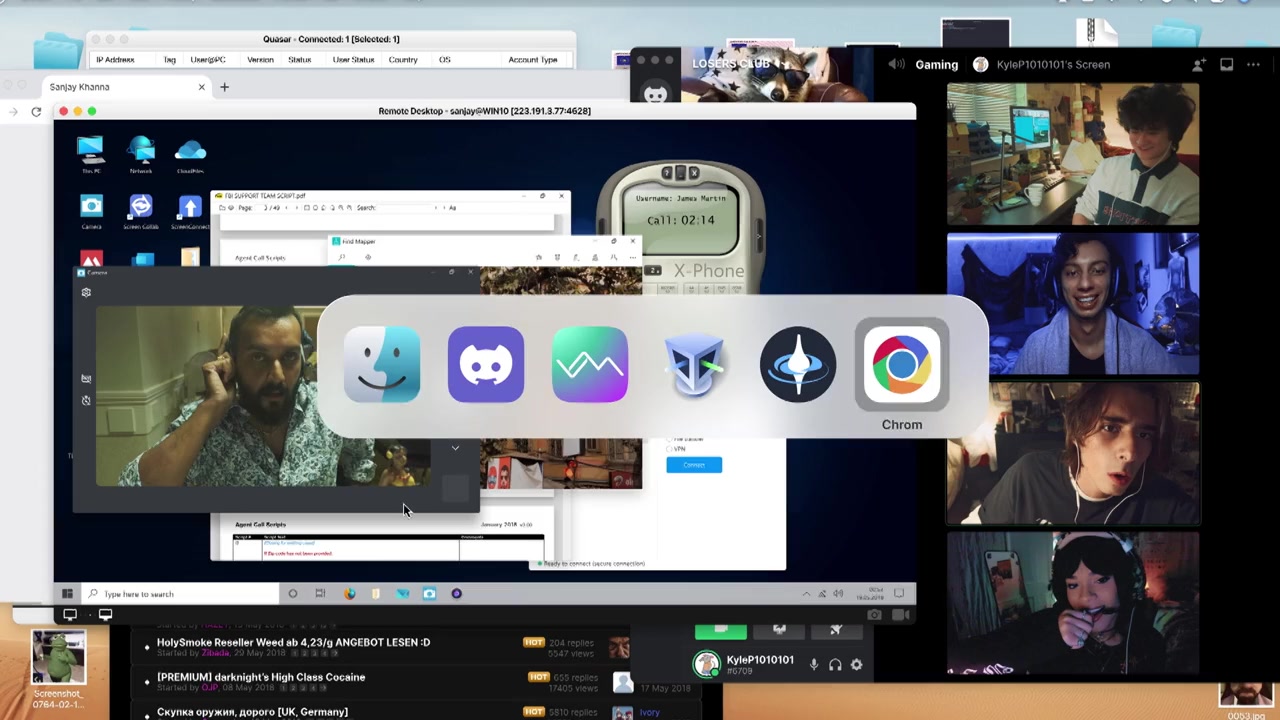
Task: Select the dark blue spinning-top app in switcher
Action: click(798, 365)
